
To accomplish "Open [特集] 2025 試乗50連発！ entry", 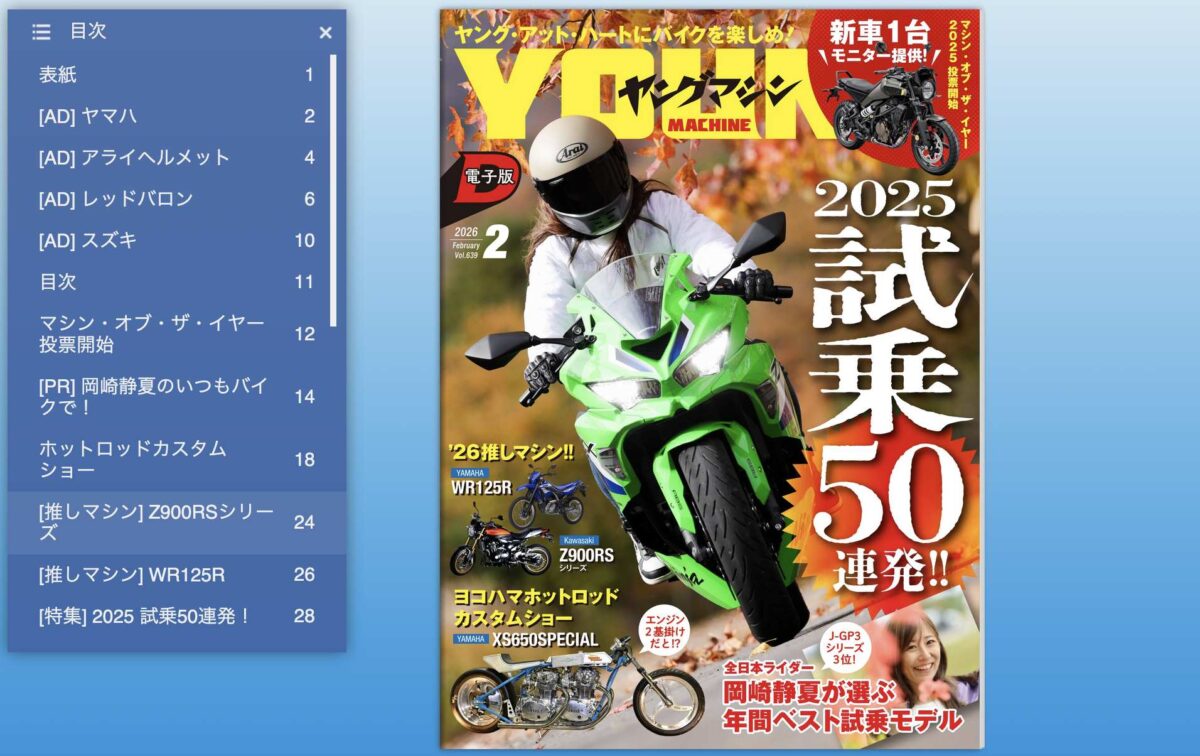I will coord(176,616).
